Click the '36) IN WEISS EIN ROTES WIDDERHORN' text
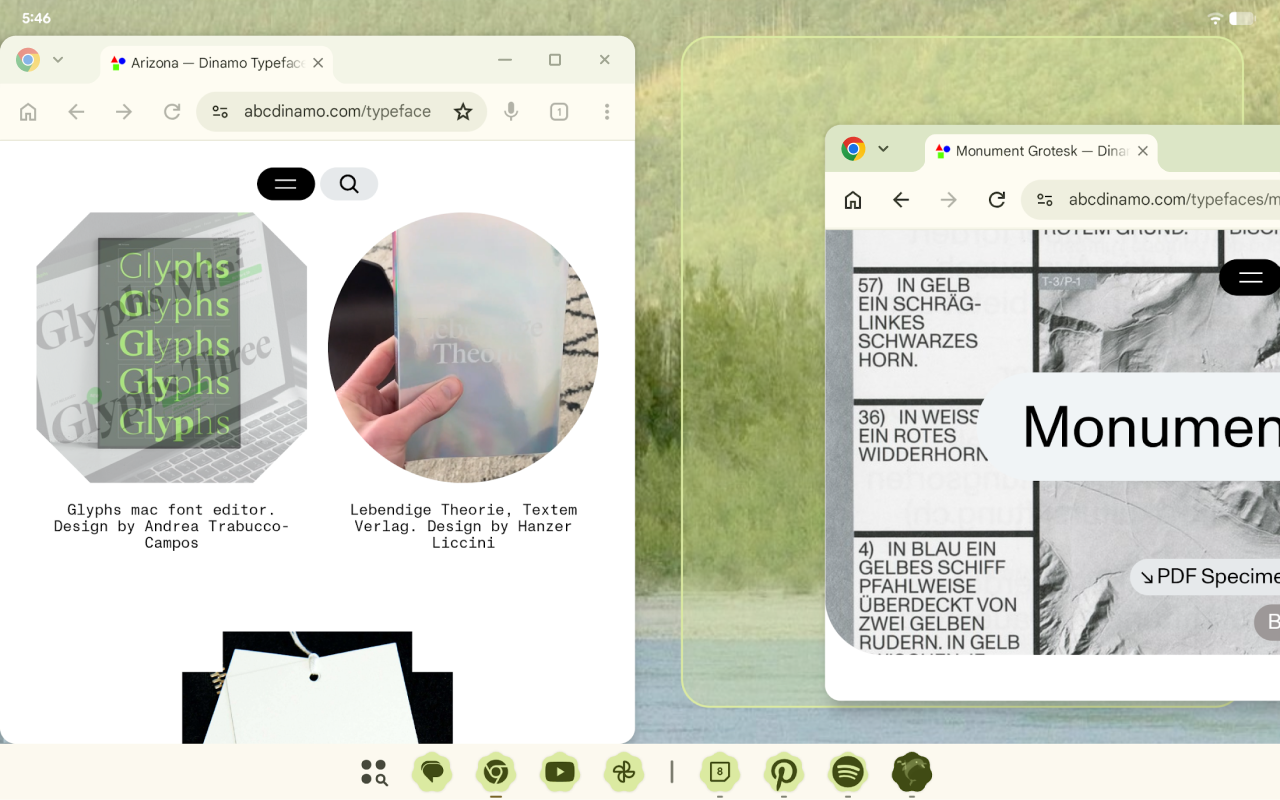Viewport: 1280px width, 800px height. pyautogui.click(x=921, y=435)
